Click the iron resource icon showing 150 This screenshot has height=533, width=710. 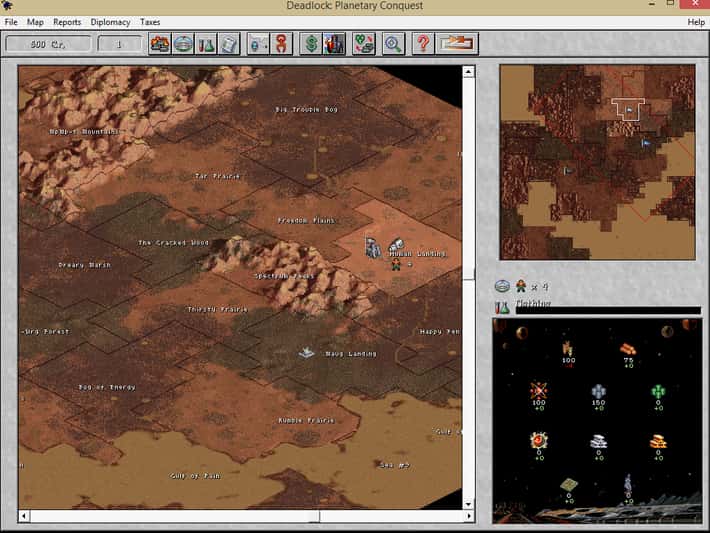[x=598, y=391]
